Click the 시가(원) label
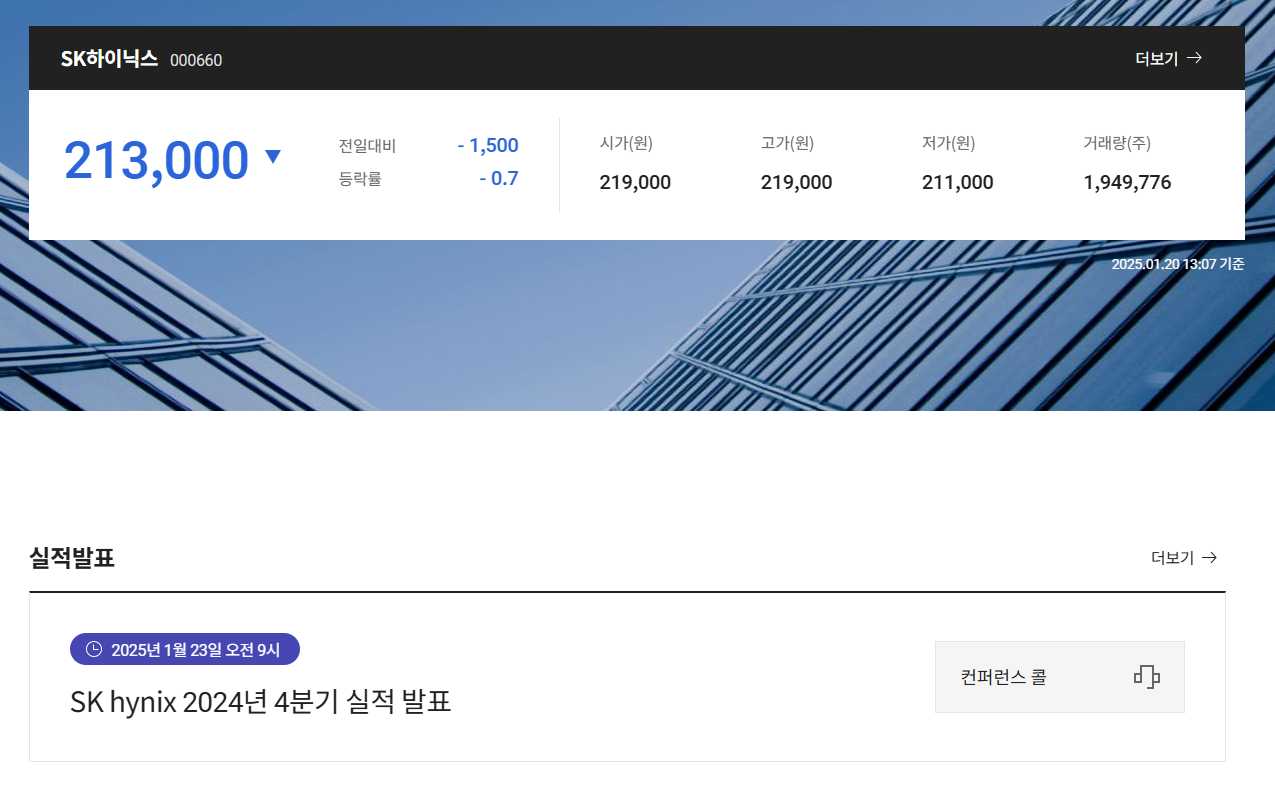 click(x=626, y=143)
